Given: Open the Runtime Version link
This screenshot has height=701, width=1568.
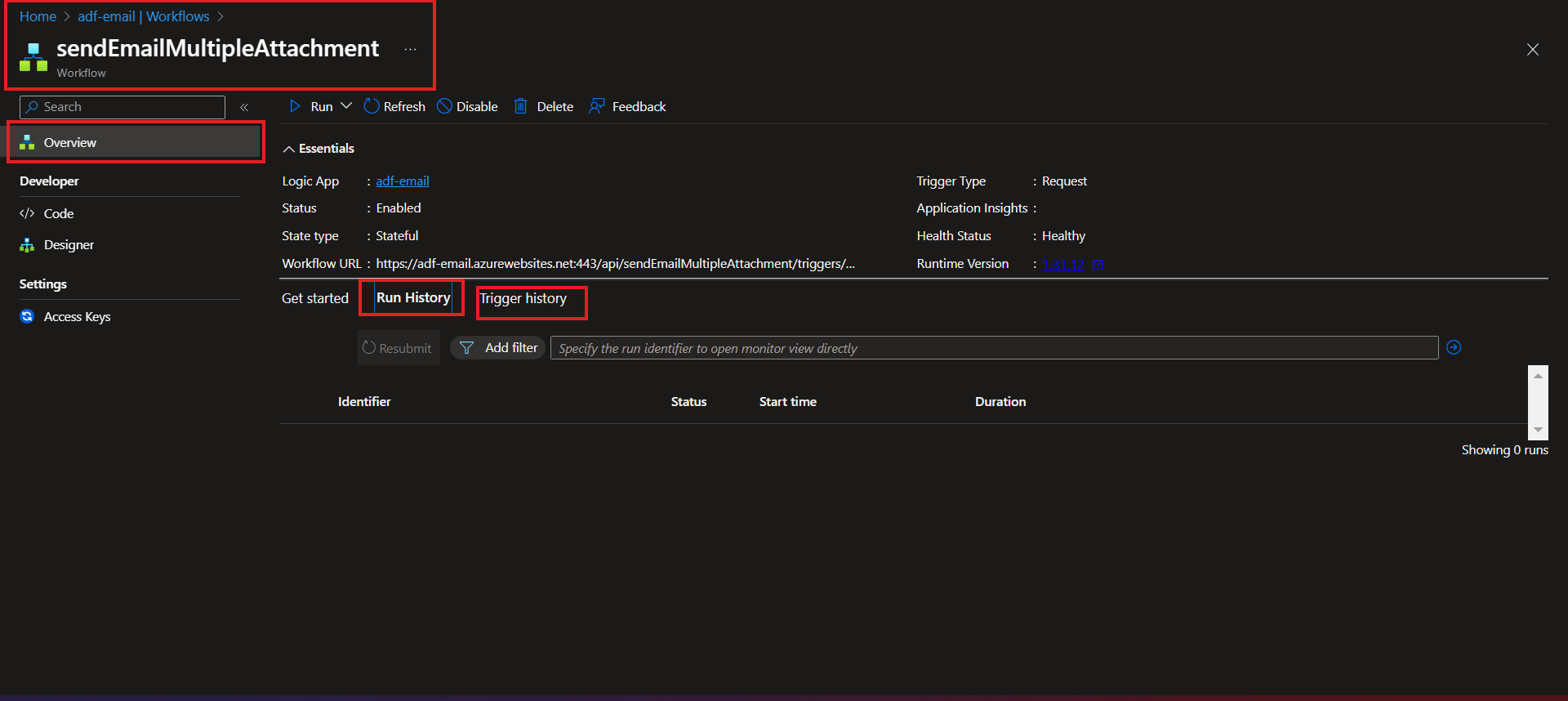Looking at the screenshot, I should (1063, 264).
